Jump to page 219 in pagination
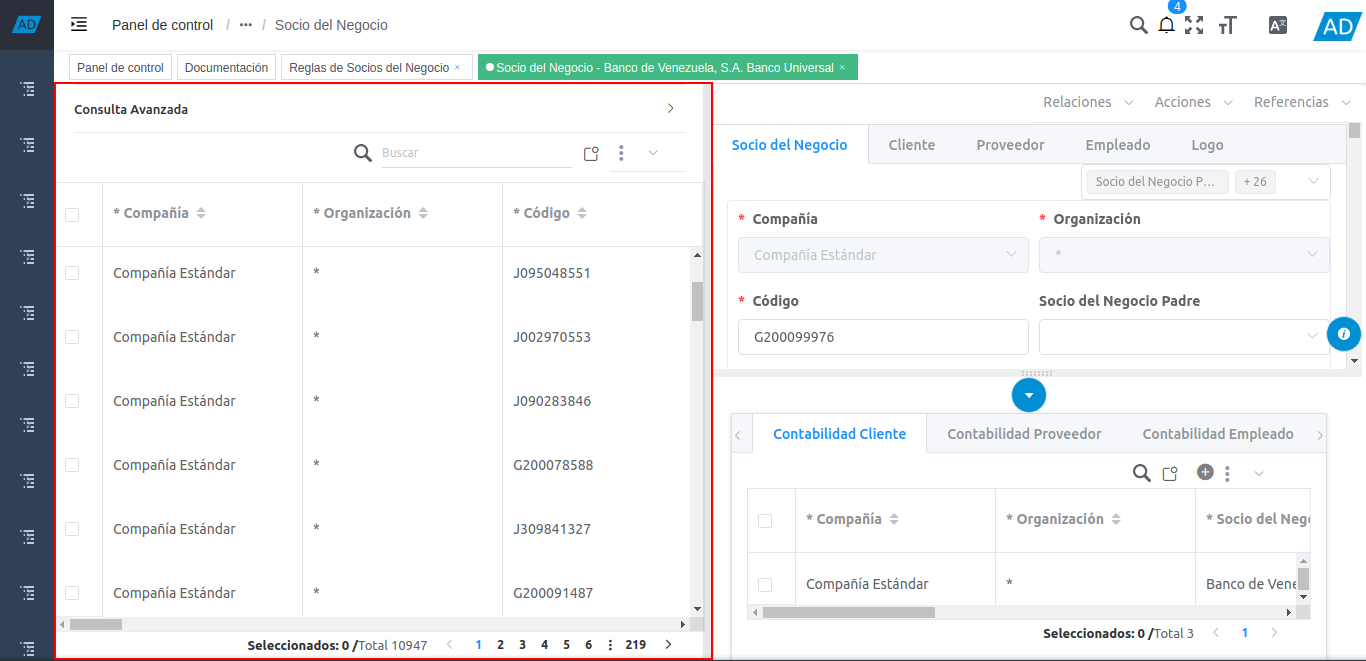The image size is (1366, 661). point(635,645)
